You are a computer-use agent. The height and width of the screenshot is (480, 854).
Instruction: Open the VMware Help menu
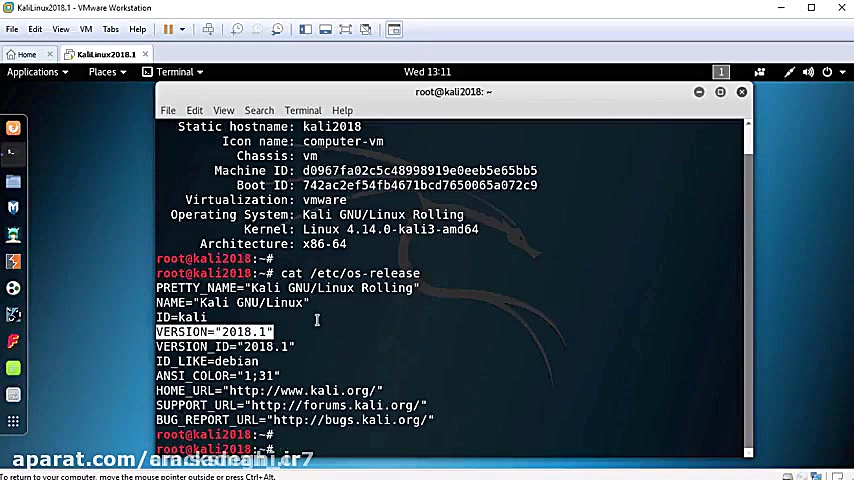(x=137, y=29)
